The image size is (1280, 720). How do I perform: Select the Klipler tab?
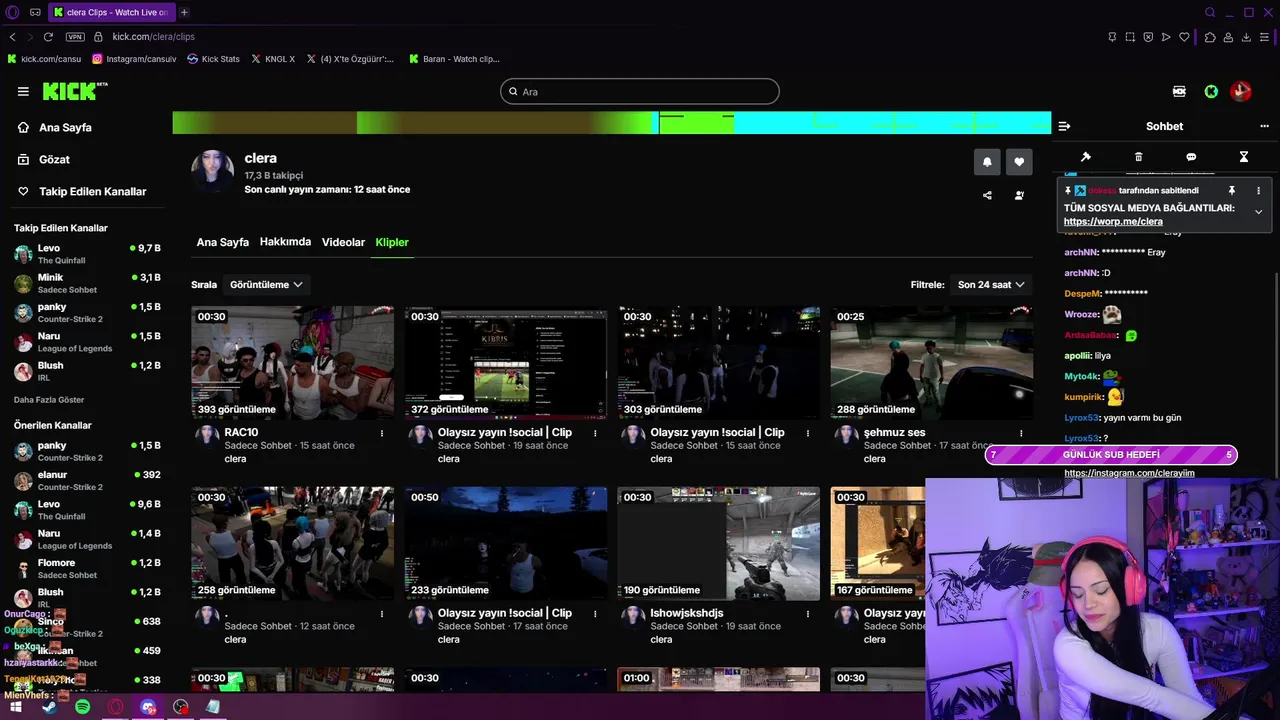[x=392, y=242]
